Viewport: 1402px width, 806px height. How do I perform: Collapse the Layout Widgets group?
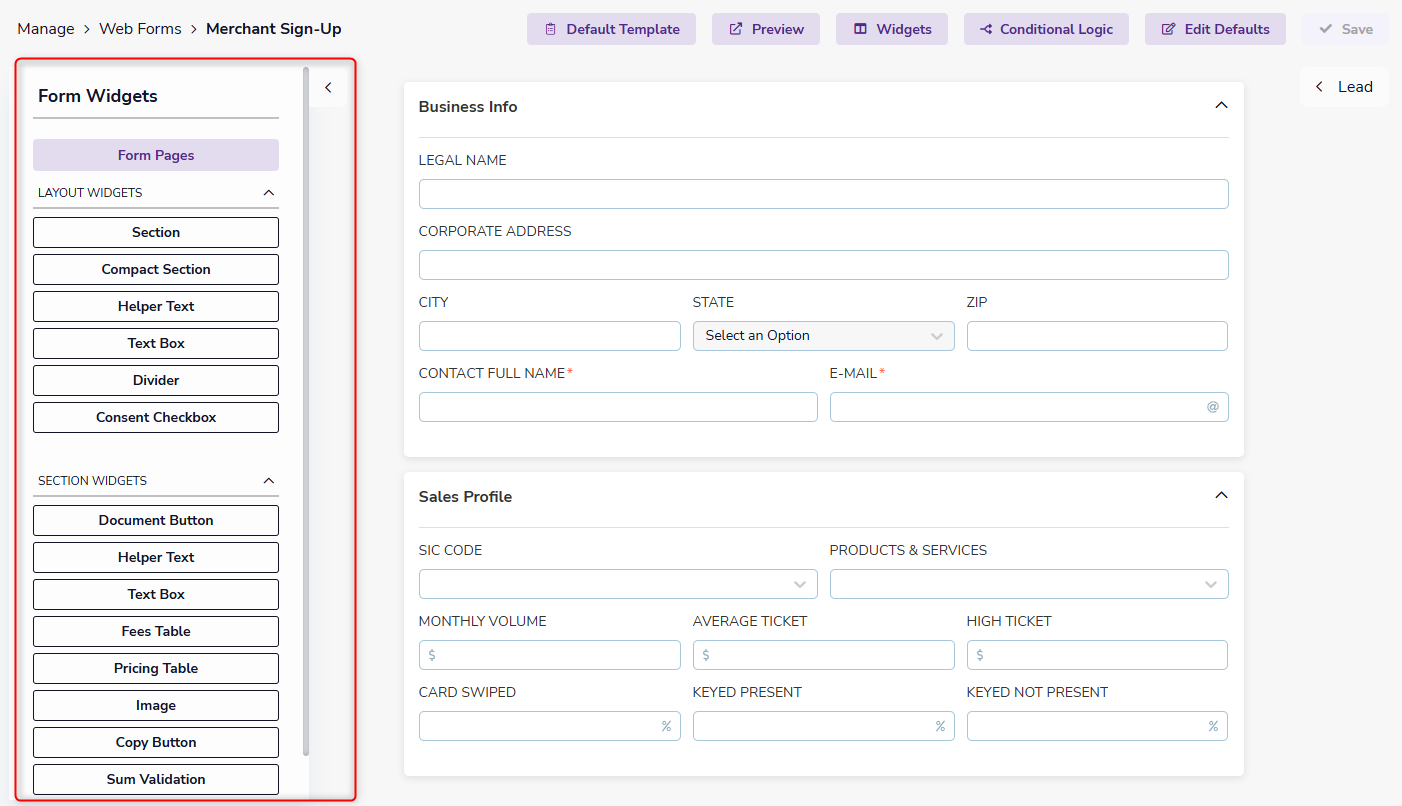(268, 192)
